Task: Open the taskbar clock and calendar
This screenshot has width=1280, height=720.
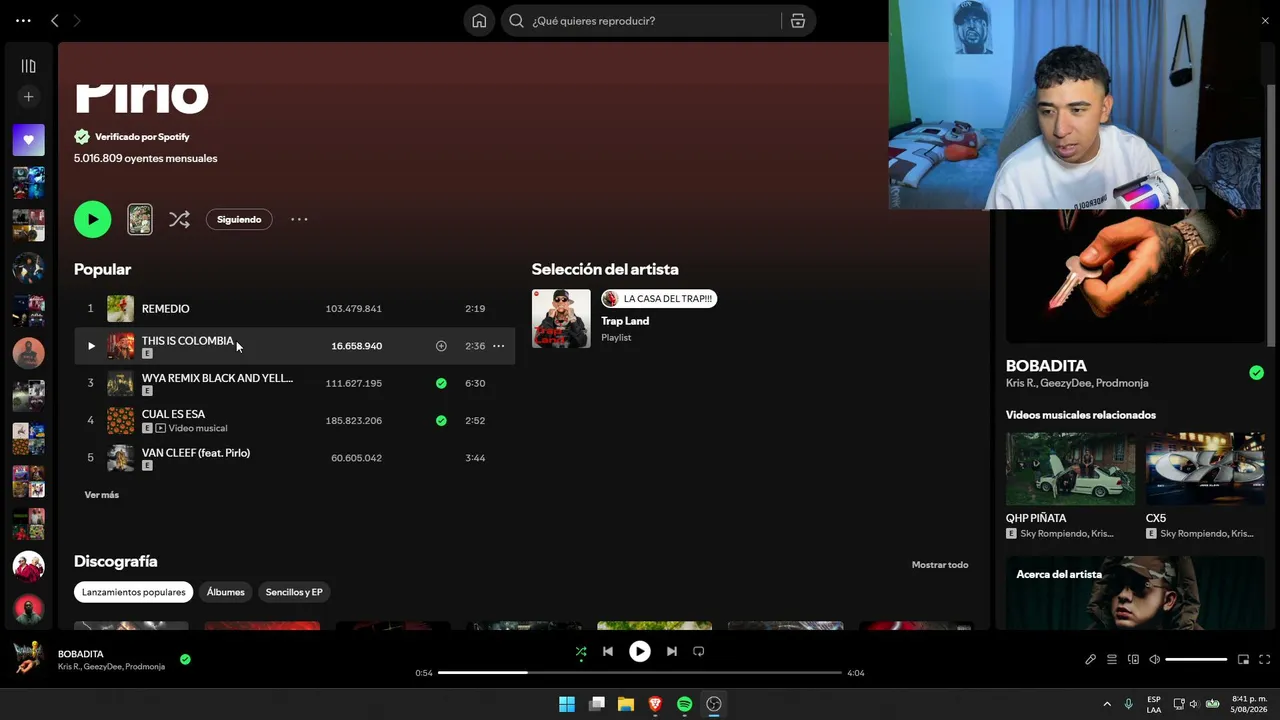Action: 1249,704
